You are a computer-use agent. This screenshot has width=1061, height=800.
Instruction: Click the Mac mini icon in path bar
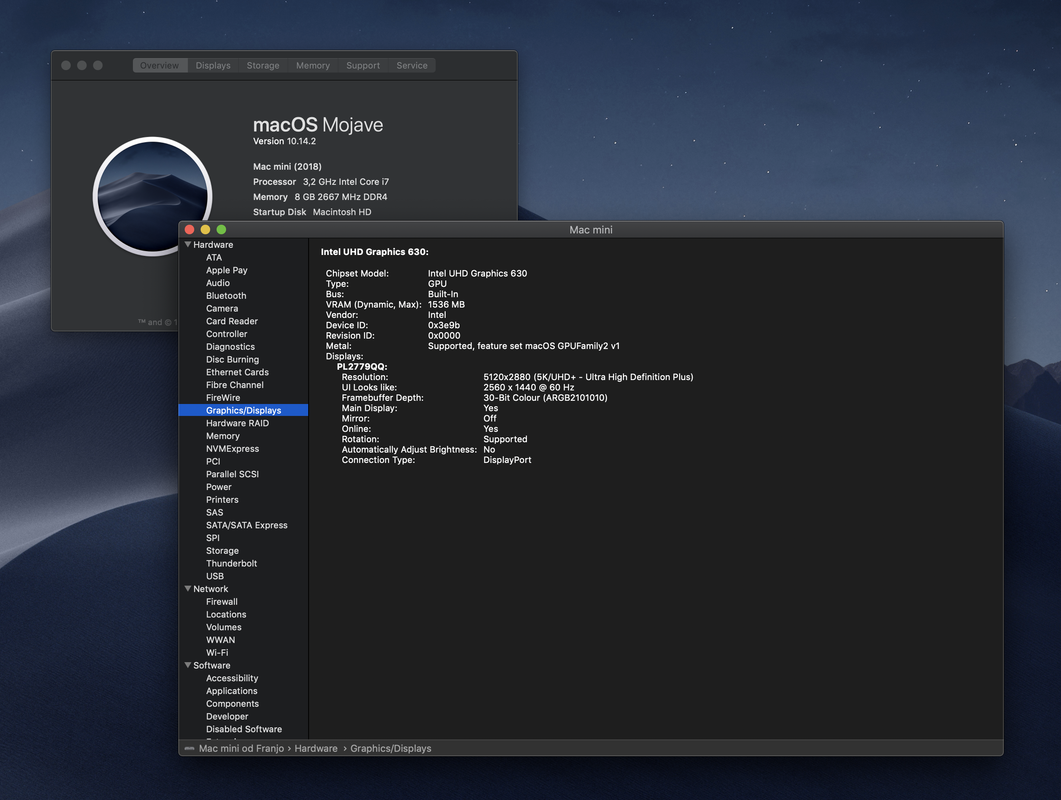click(189, 749)
